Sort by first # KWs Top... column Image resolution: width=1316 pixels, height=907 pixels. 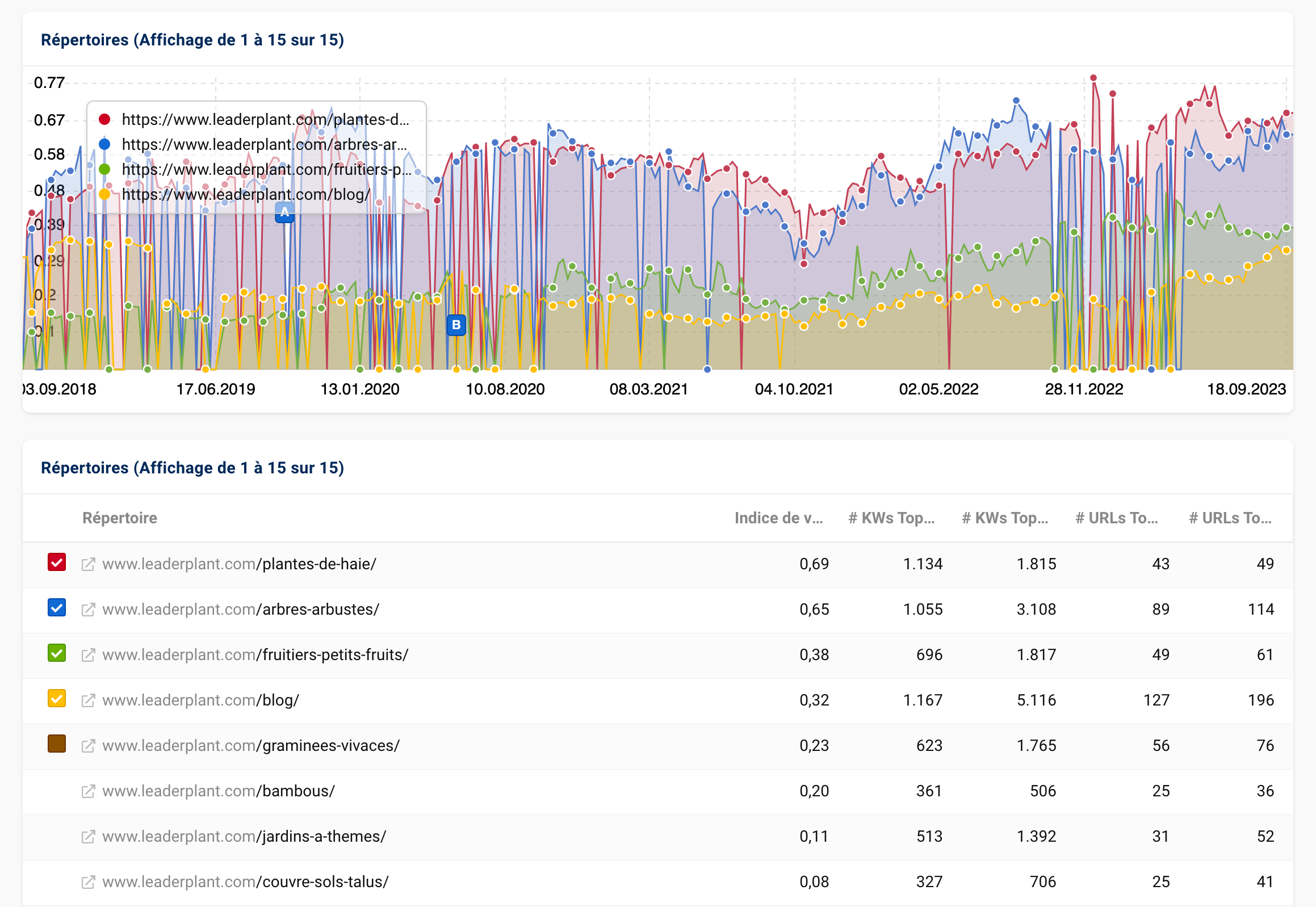(891, 518)
